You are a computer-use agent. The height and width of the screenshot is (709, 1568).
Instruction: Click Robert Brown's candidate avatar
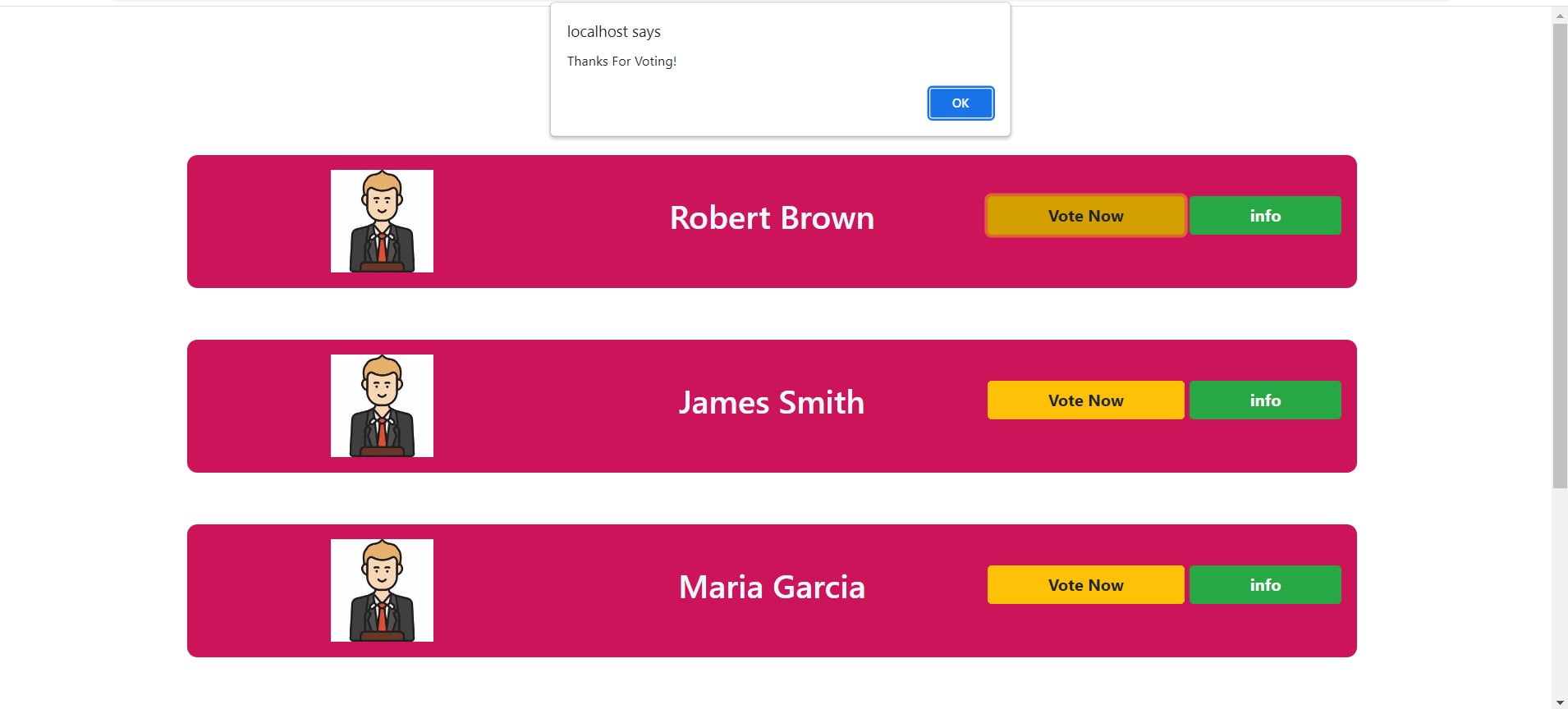(382, 222)
